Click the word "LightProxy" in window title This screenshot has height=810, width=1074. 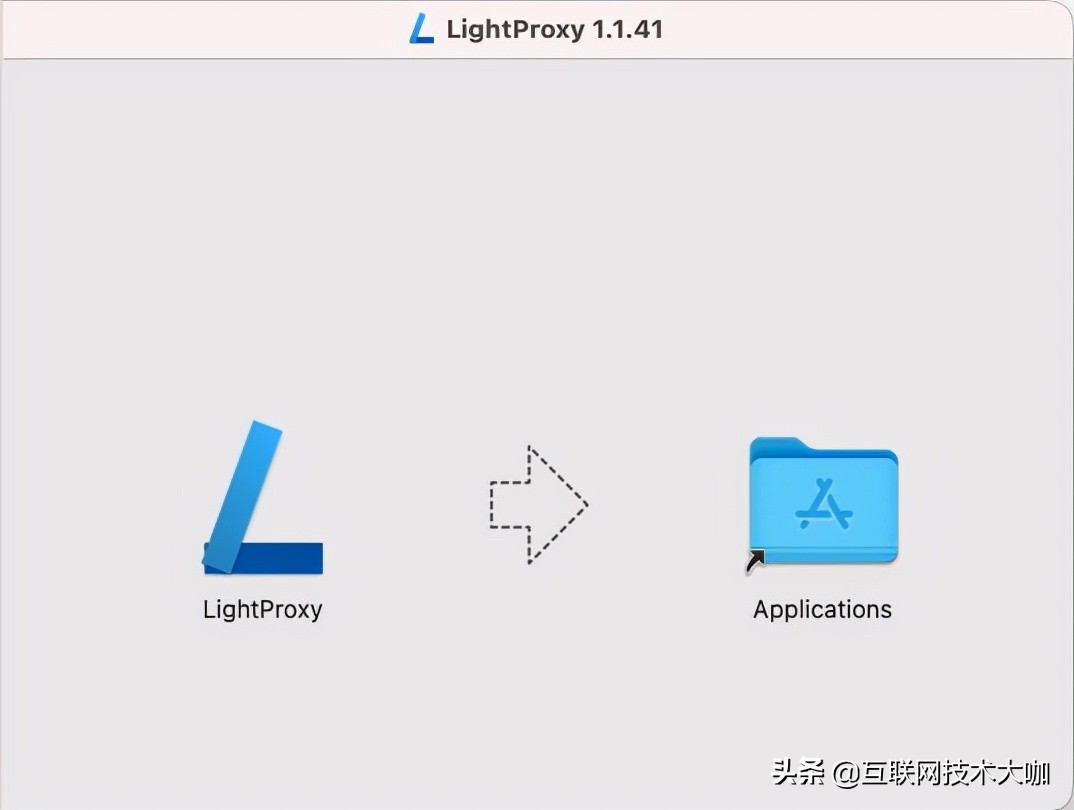pos(516,30)
